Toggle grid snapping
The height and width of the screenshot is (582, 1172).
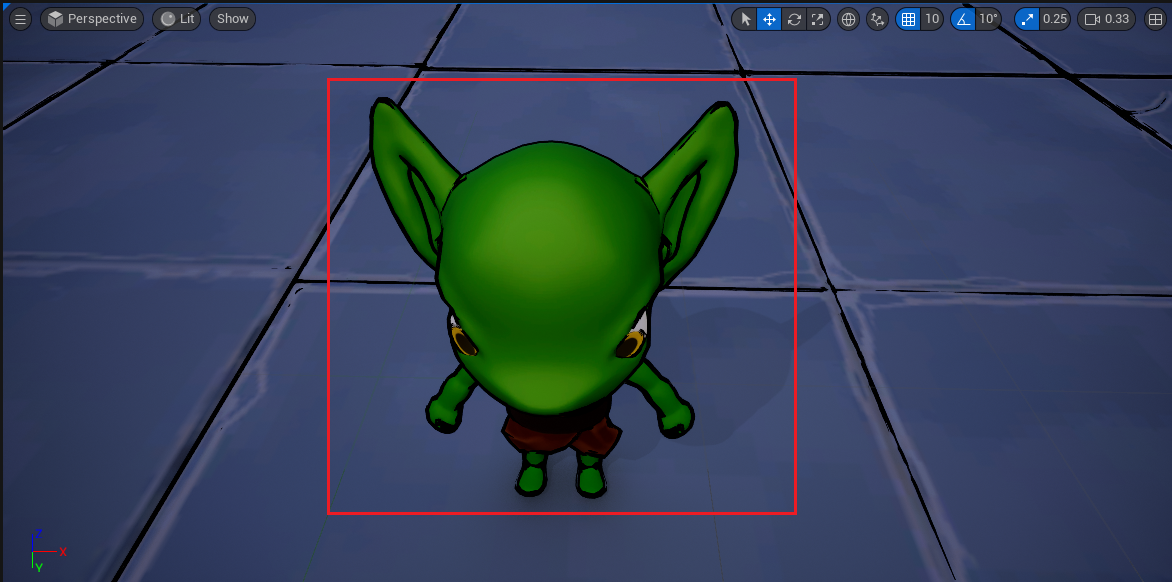pyautogui.click(x=908, y=19)
